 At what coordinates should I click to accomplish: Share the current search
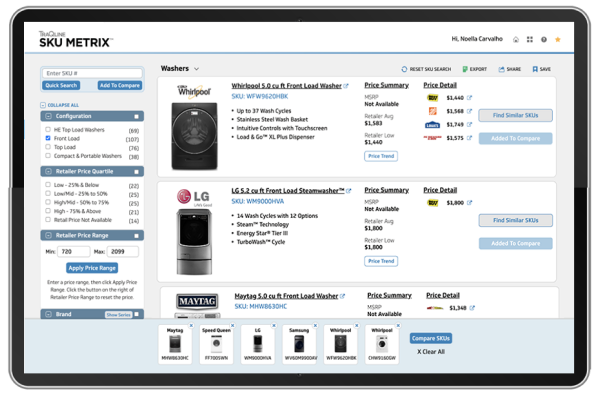coord(509,69)
